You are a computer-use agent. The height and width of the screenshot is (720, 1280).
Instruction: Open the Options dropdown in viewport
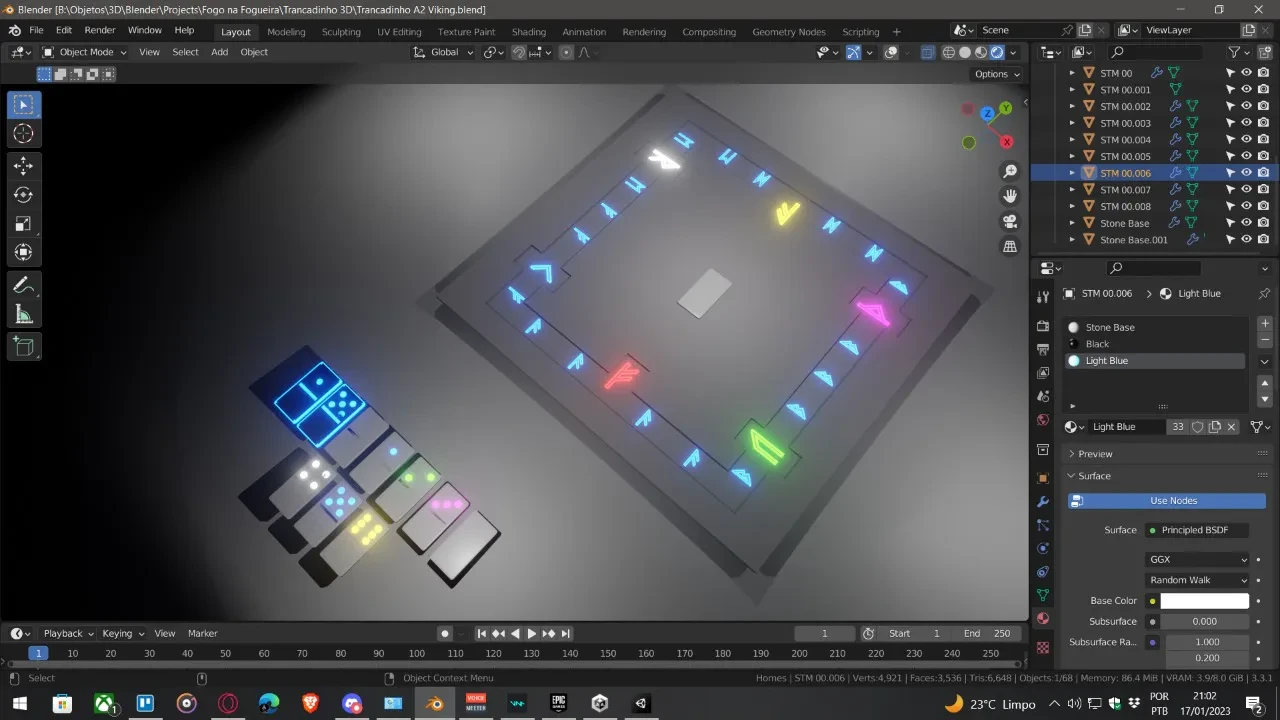(x=997, y=74)
